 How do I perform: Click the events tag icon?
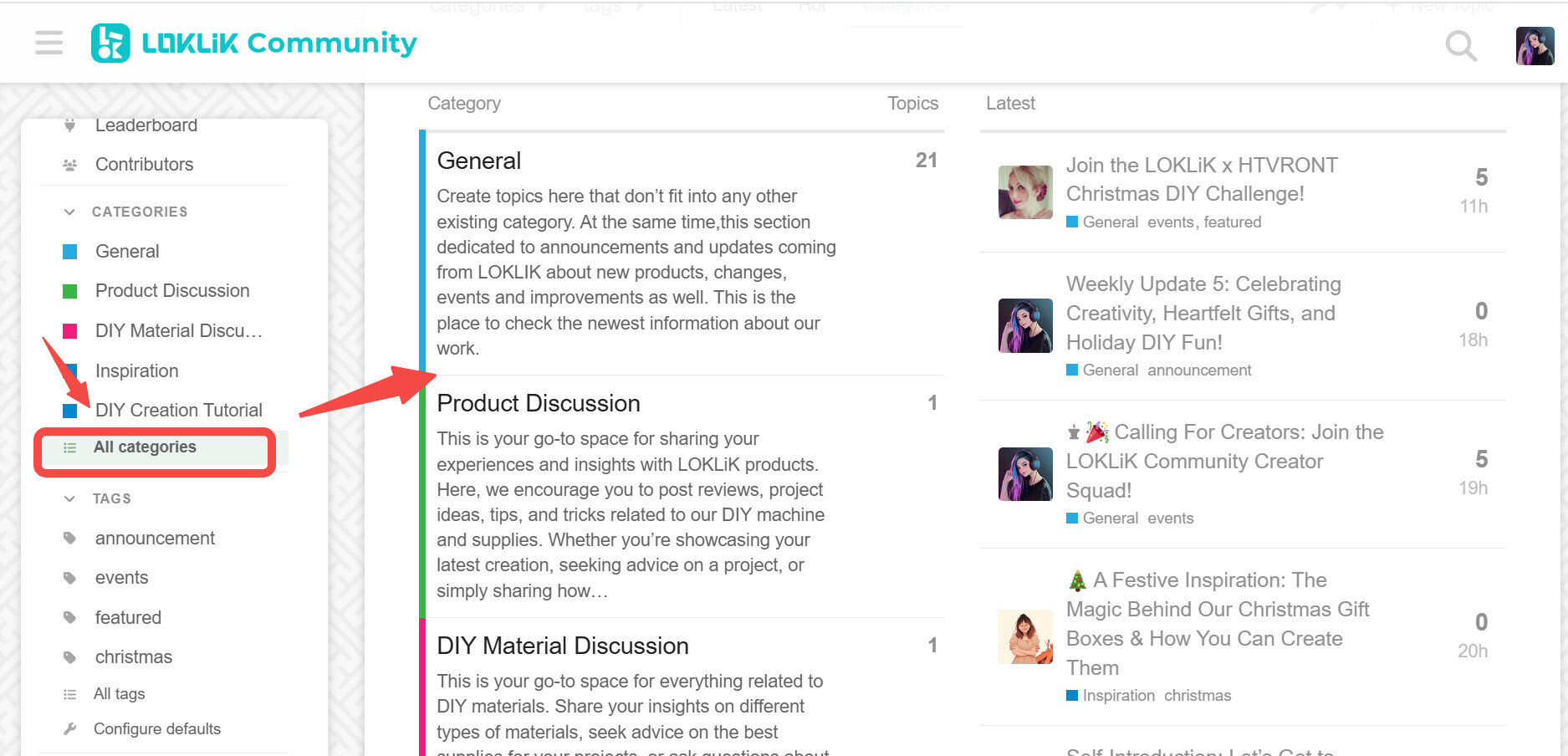pos(70,578)
